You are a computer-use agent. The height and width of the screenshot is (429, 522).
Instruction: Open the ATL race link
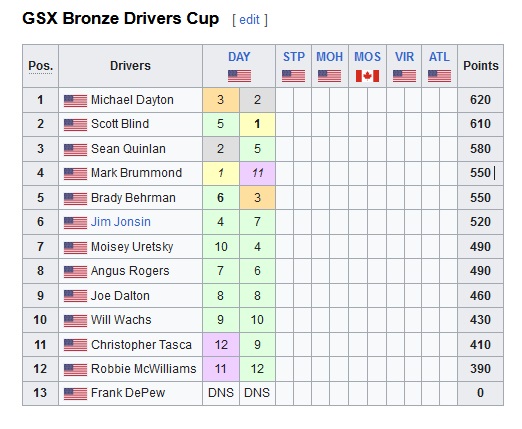coord(439,57)
